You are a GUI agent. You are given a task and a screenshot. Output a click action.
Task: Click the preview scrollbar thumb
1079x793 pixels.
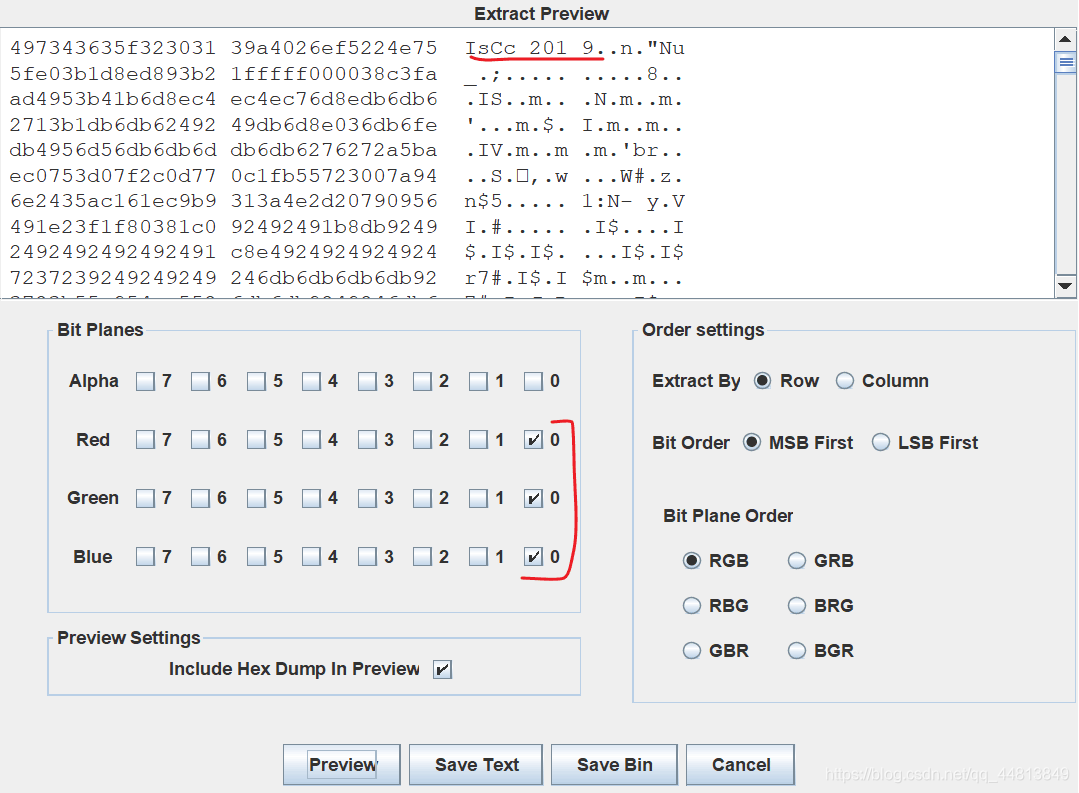[1066, 63]
